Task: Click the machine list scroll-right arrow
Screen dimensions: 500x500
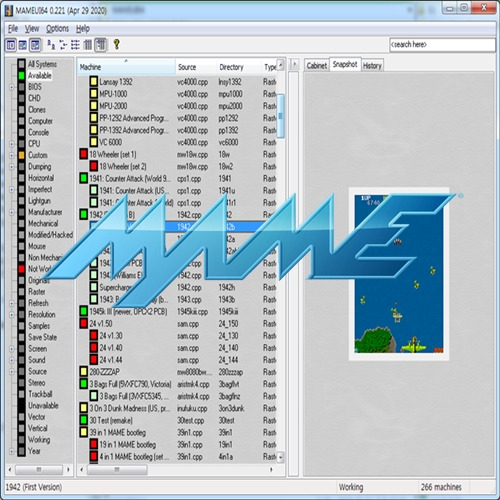Action: (271, 469)
